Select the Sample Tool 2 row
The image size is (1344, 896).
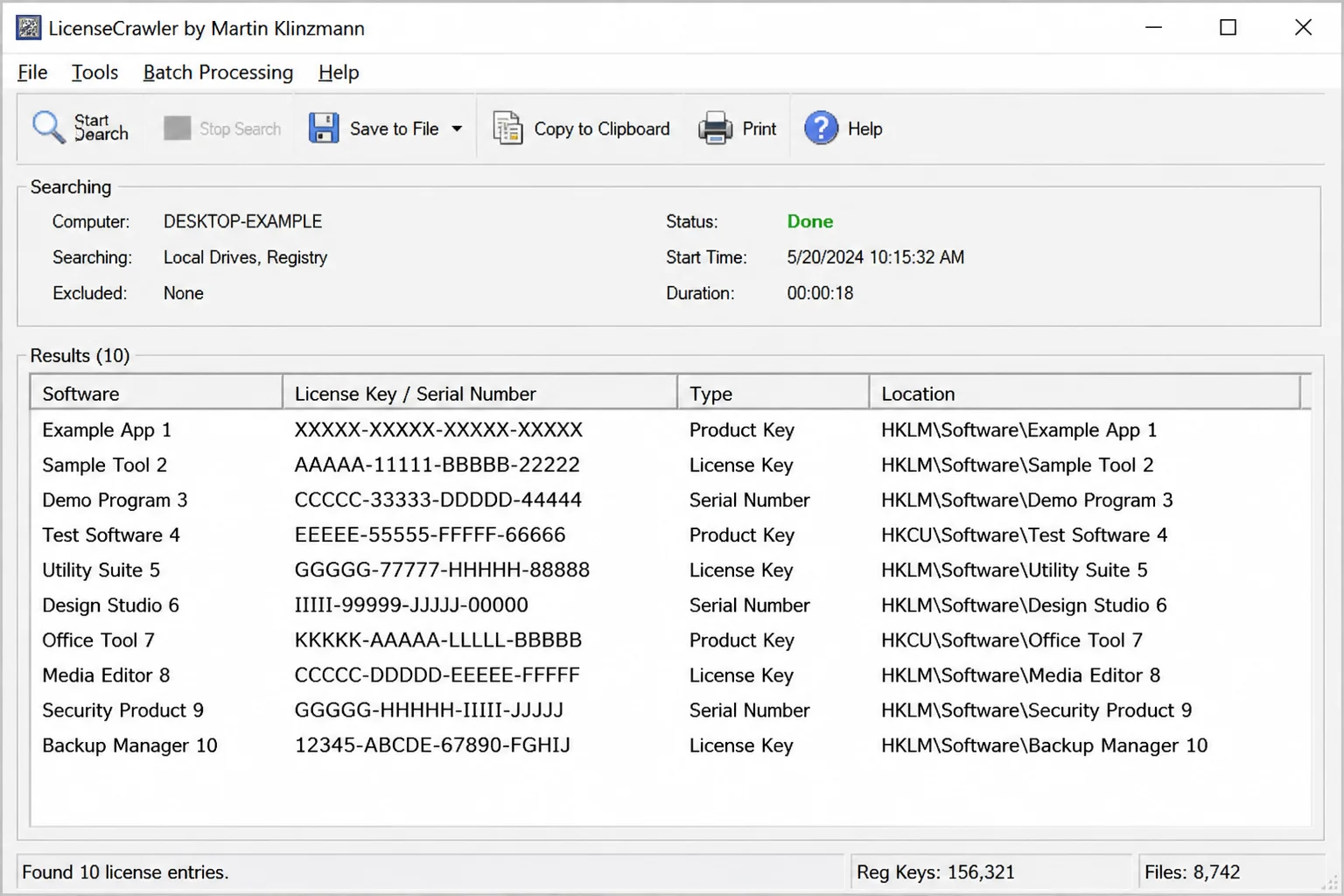pos(670,465)
